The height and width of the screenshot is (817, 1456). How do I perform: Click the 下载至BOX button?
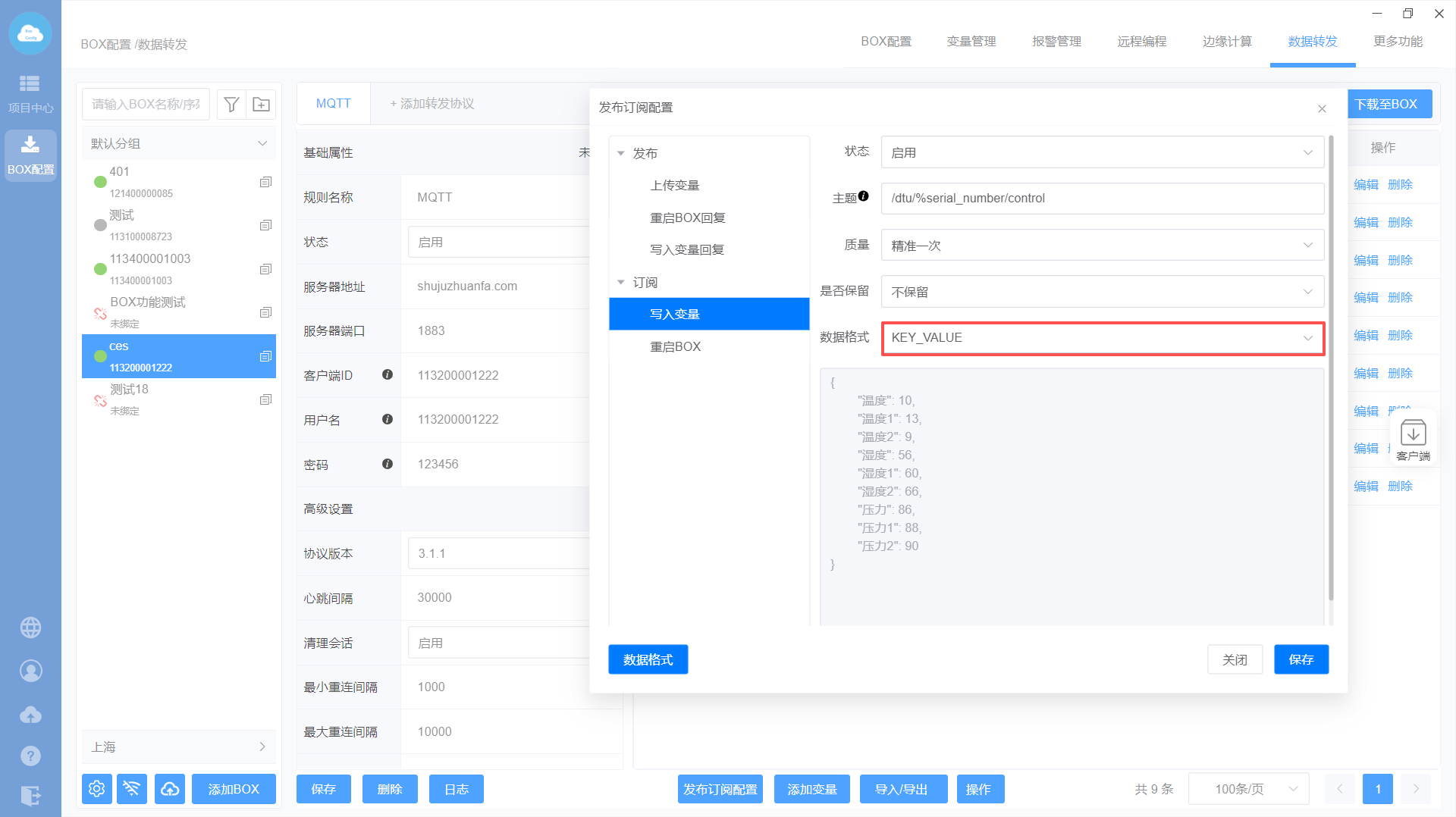coord(1388,104)
